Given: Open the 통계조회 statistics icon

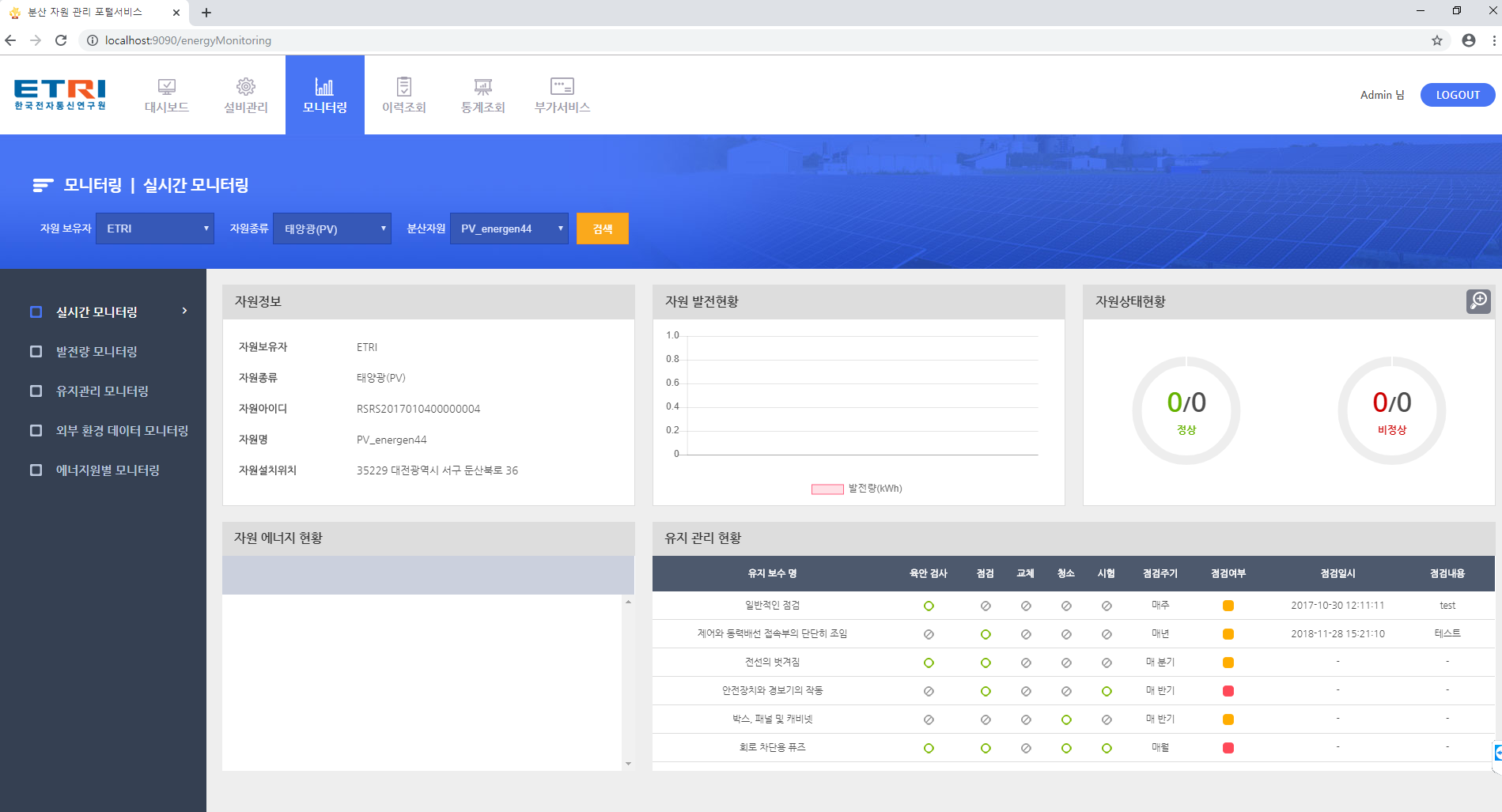Looking at the screenshot, I should [483, 87].
